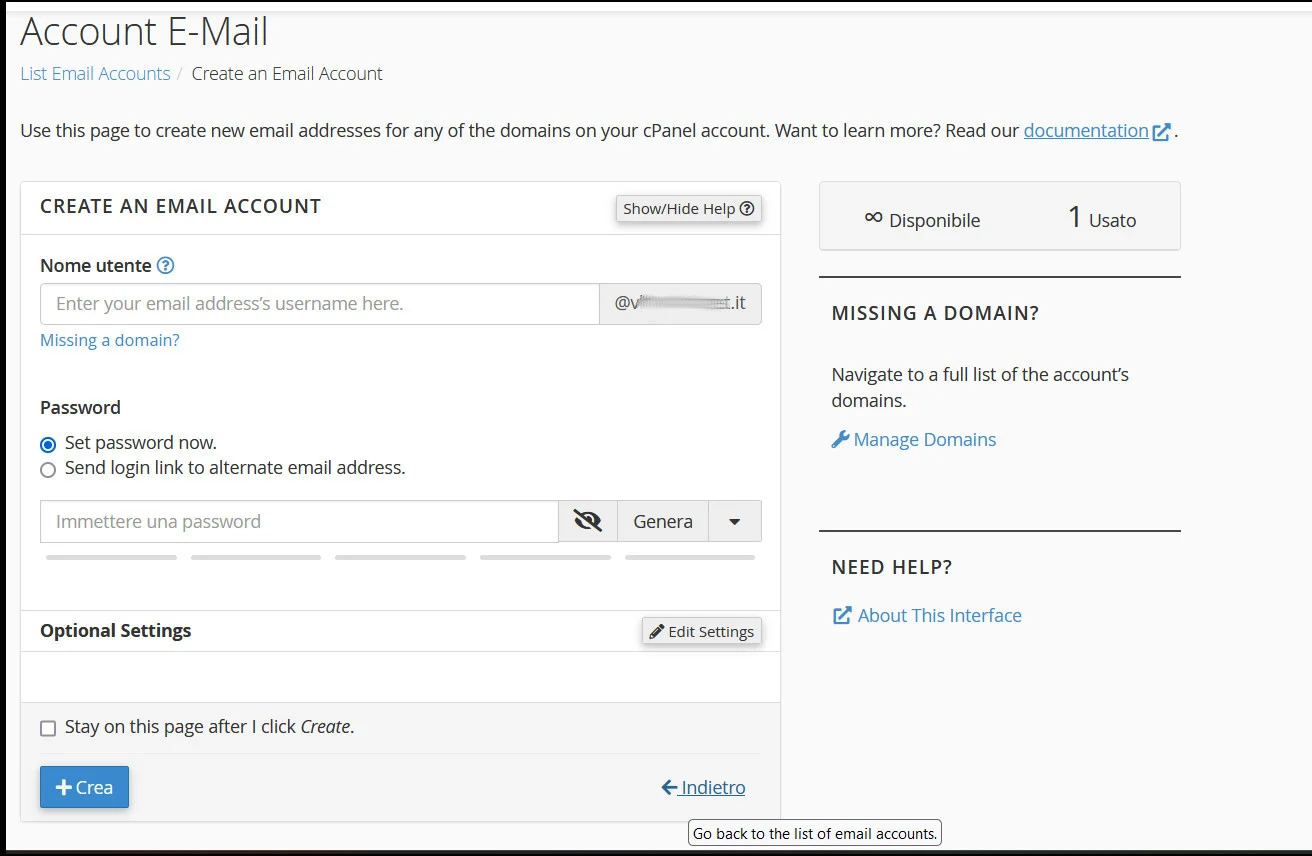The image size is (1312, 856).
Task: Select the Set password now option
Action: click(47, 444)
